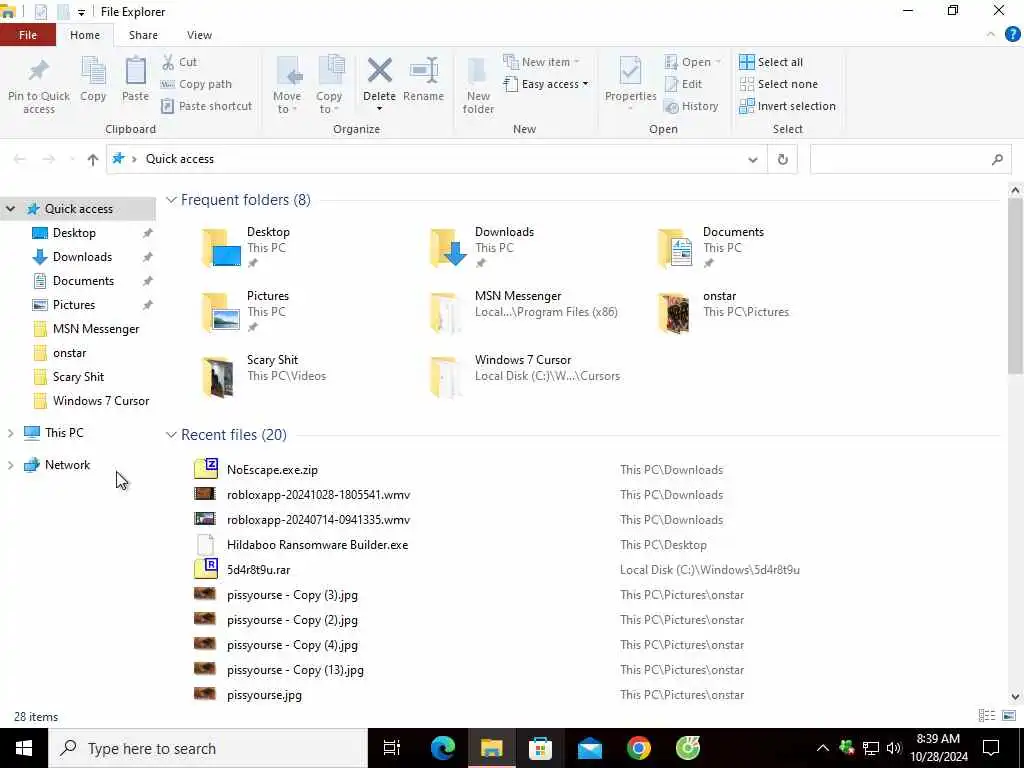
Task: Switch to the Home ribbon tab
Action: (x=85, y=35)
